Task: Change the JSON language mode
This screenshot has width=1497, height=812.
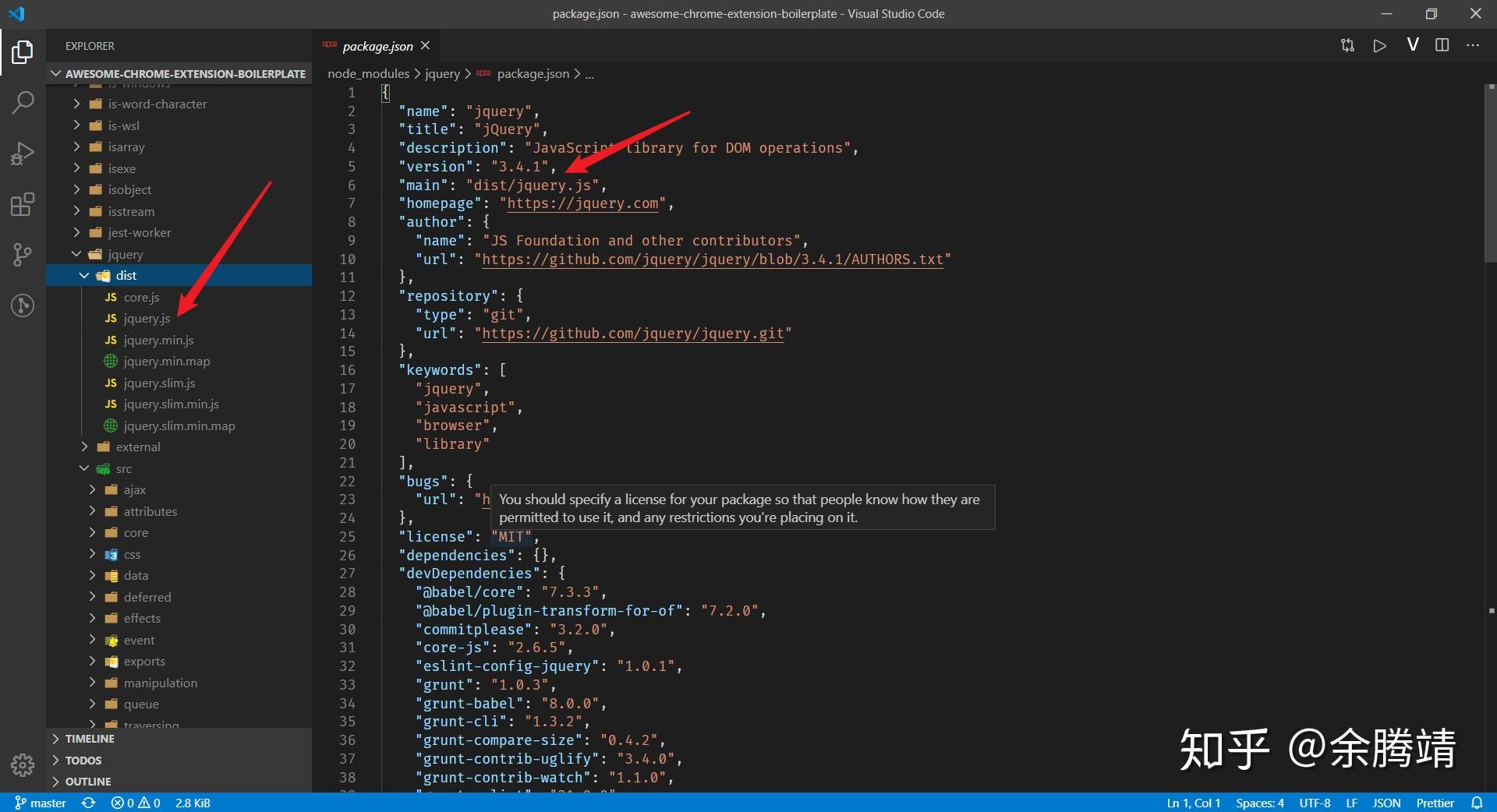Action: [1386, 803]
